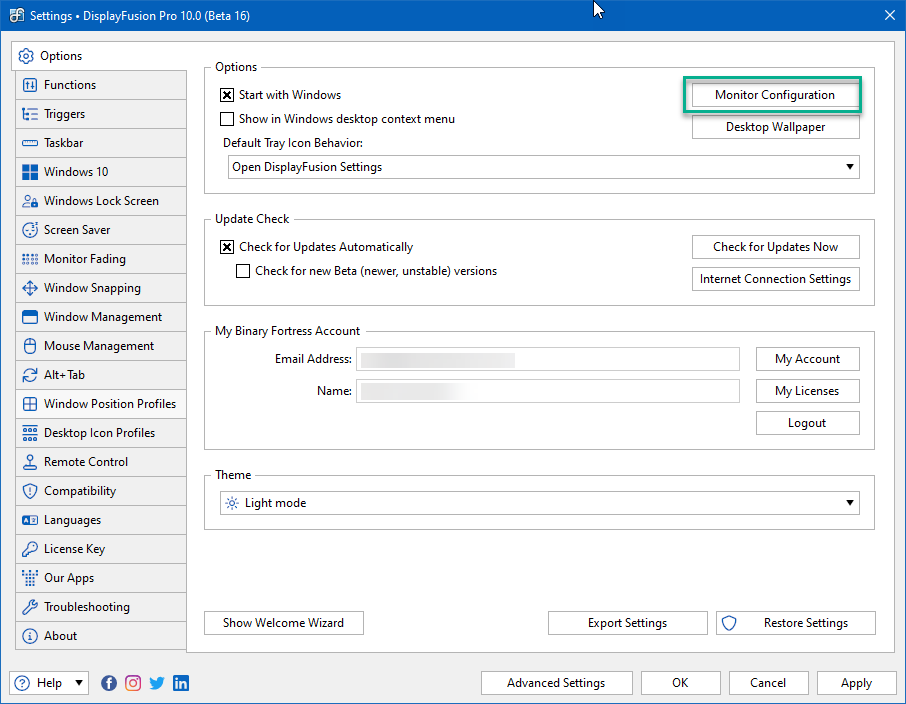Uncheck Start with Windows
This screenshot has height=704, width=906.
click(x=227, y=95)
